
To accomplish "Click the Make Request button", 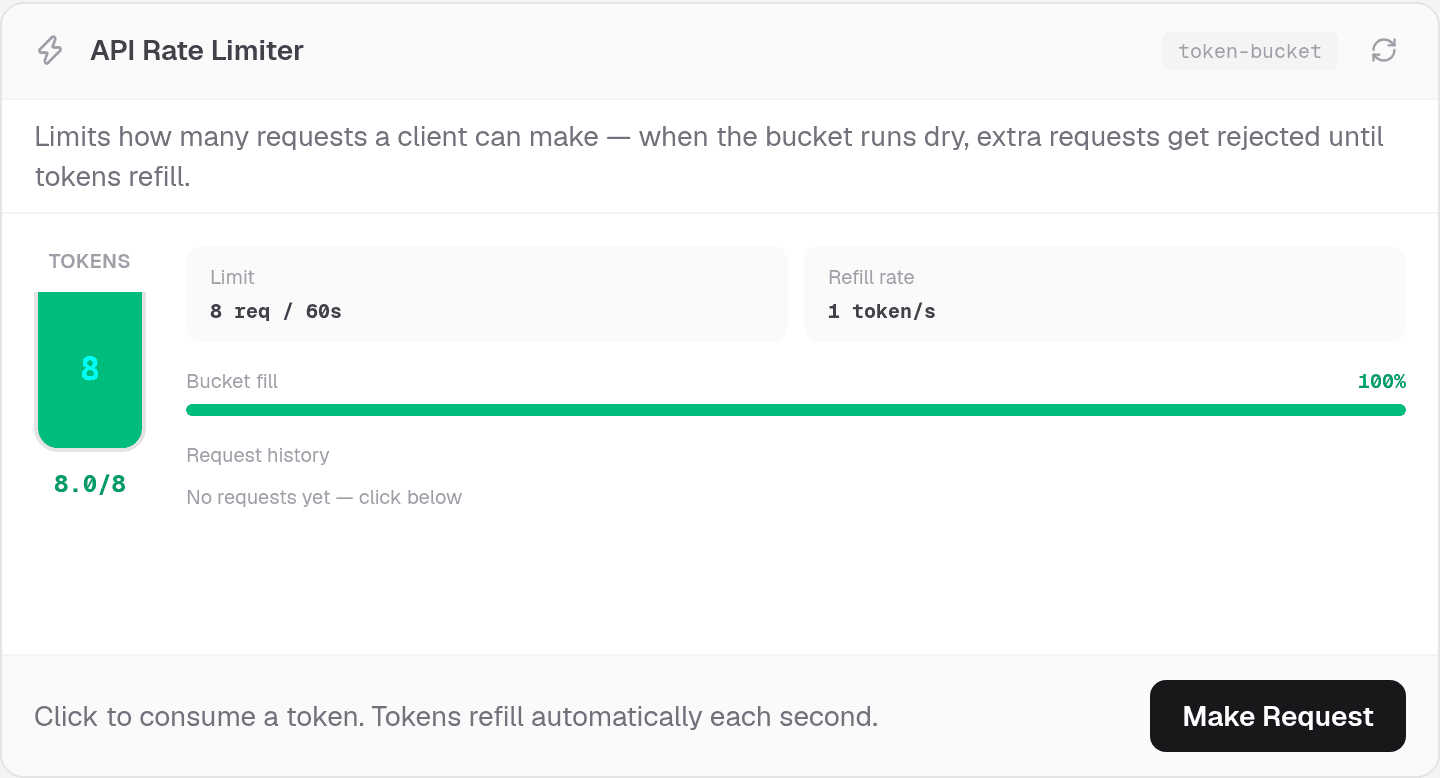I will tap(1278, 716).
